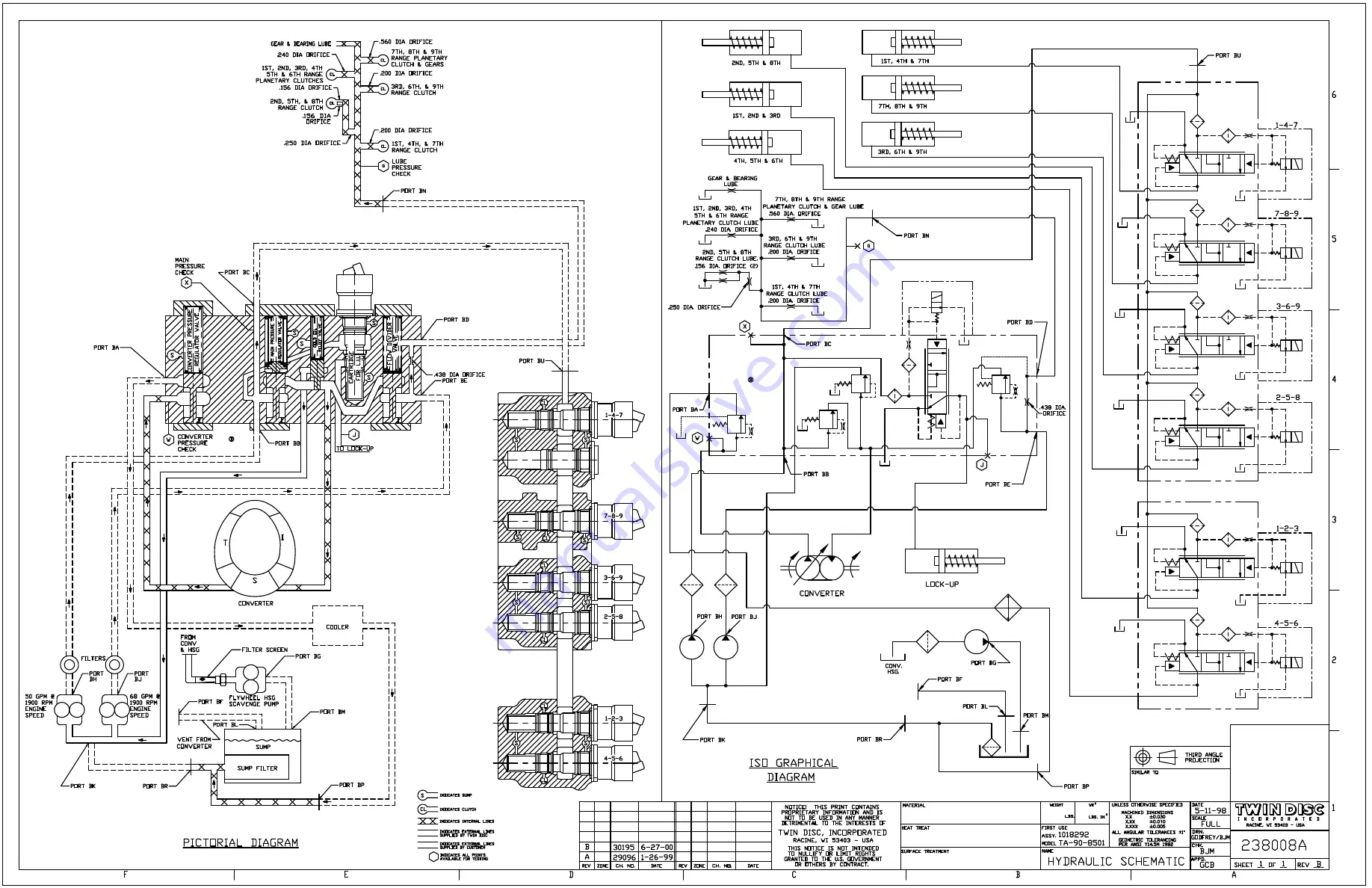Click the 68 GPM pump drawing in pictorial diagram
Screen dimensions: 1372x888
click(x=114, y=708)
